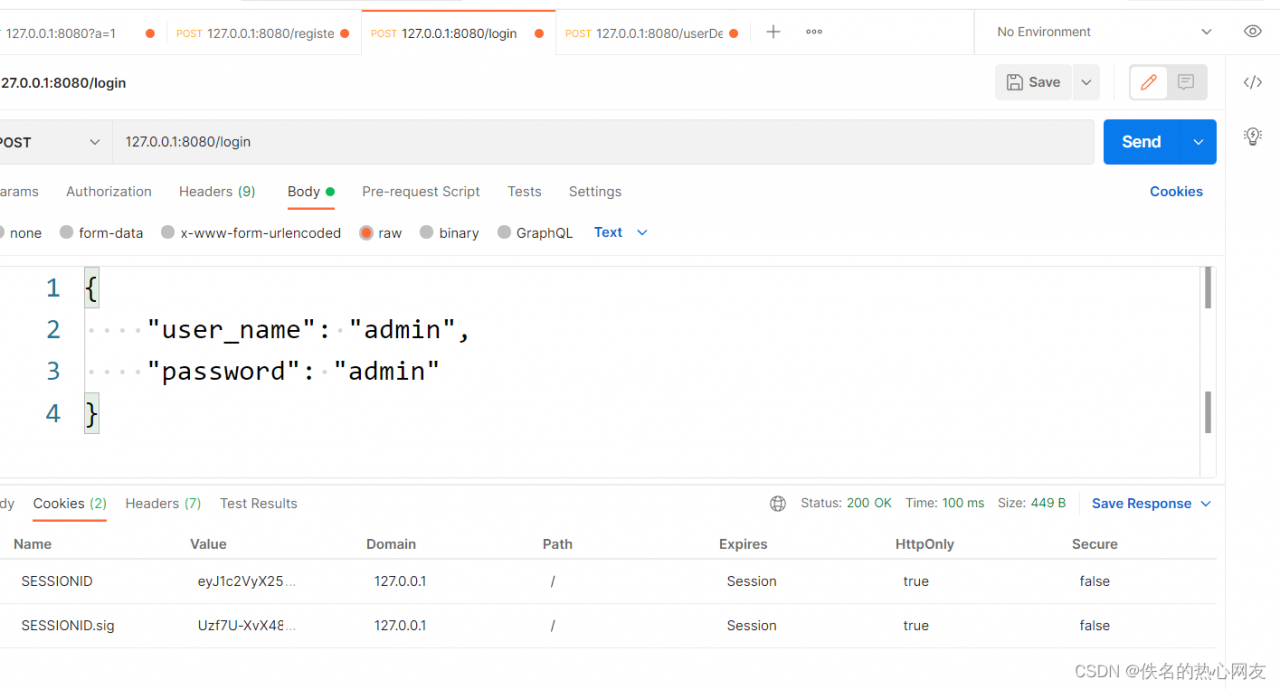Open the Text format dropdown
Viewport: 1280px width, 689px height.
(x=621, y=233)
